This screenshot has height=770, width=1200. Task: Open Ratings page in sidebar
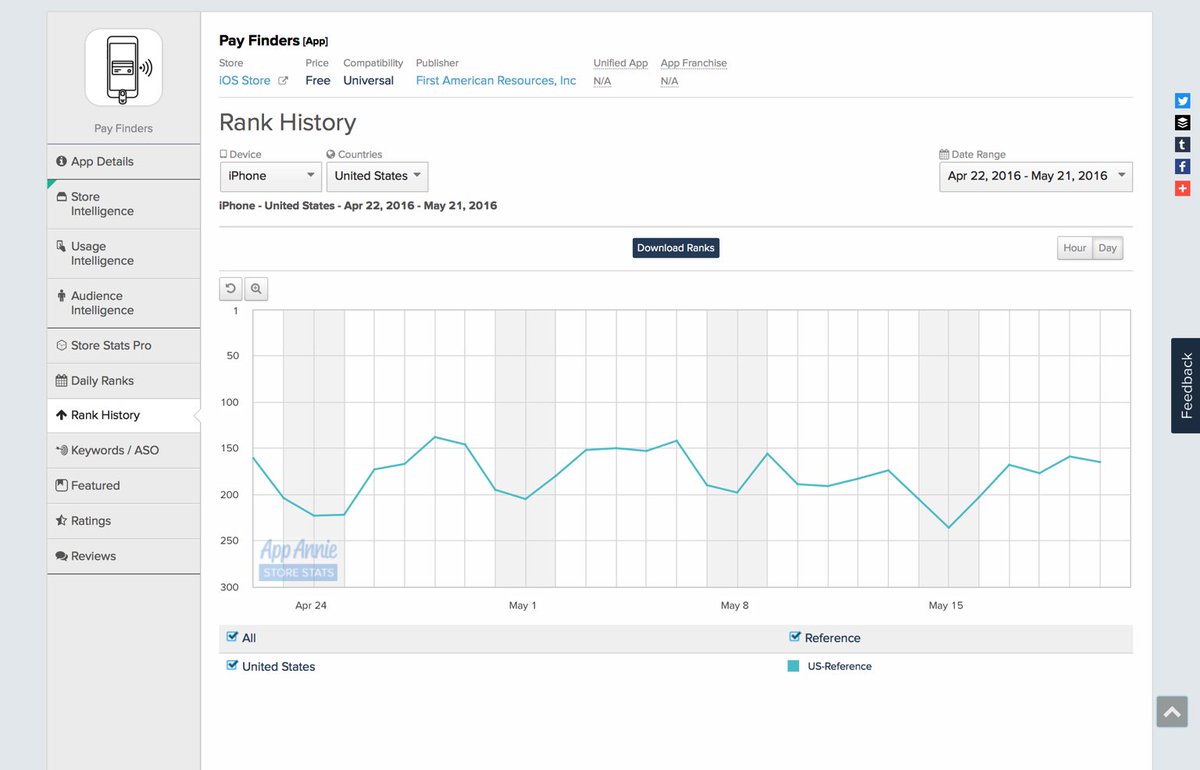pyautogui.click(x=123, y=521)
